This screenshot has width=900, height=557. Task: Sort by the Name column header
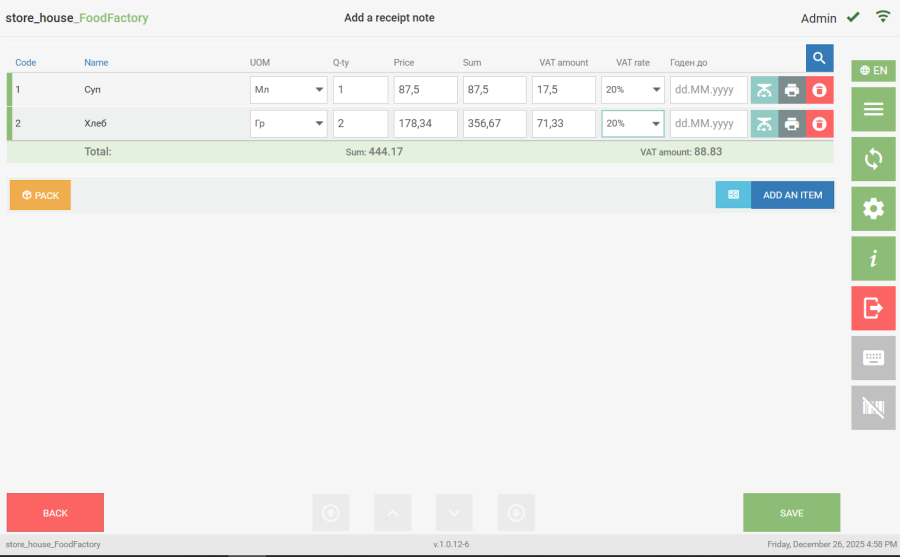pyautogui.click(x=96, y=62)
